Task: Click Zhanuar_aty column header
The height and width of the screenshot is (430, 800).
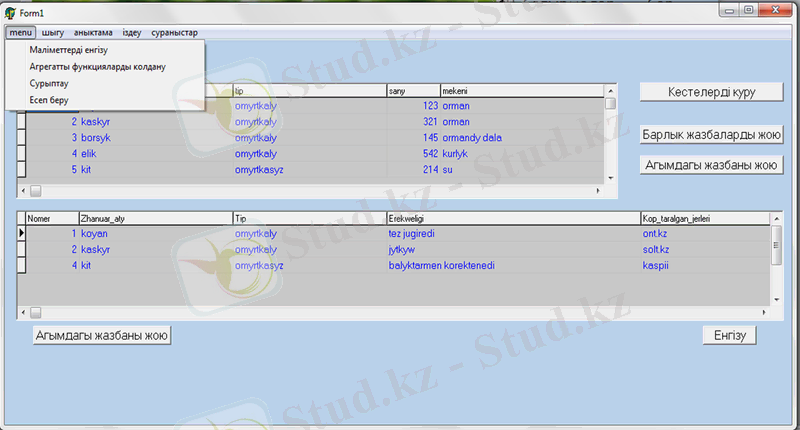Action: pos(156,218)
